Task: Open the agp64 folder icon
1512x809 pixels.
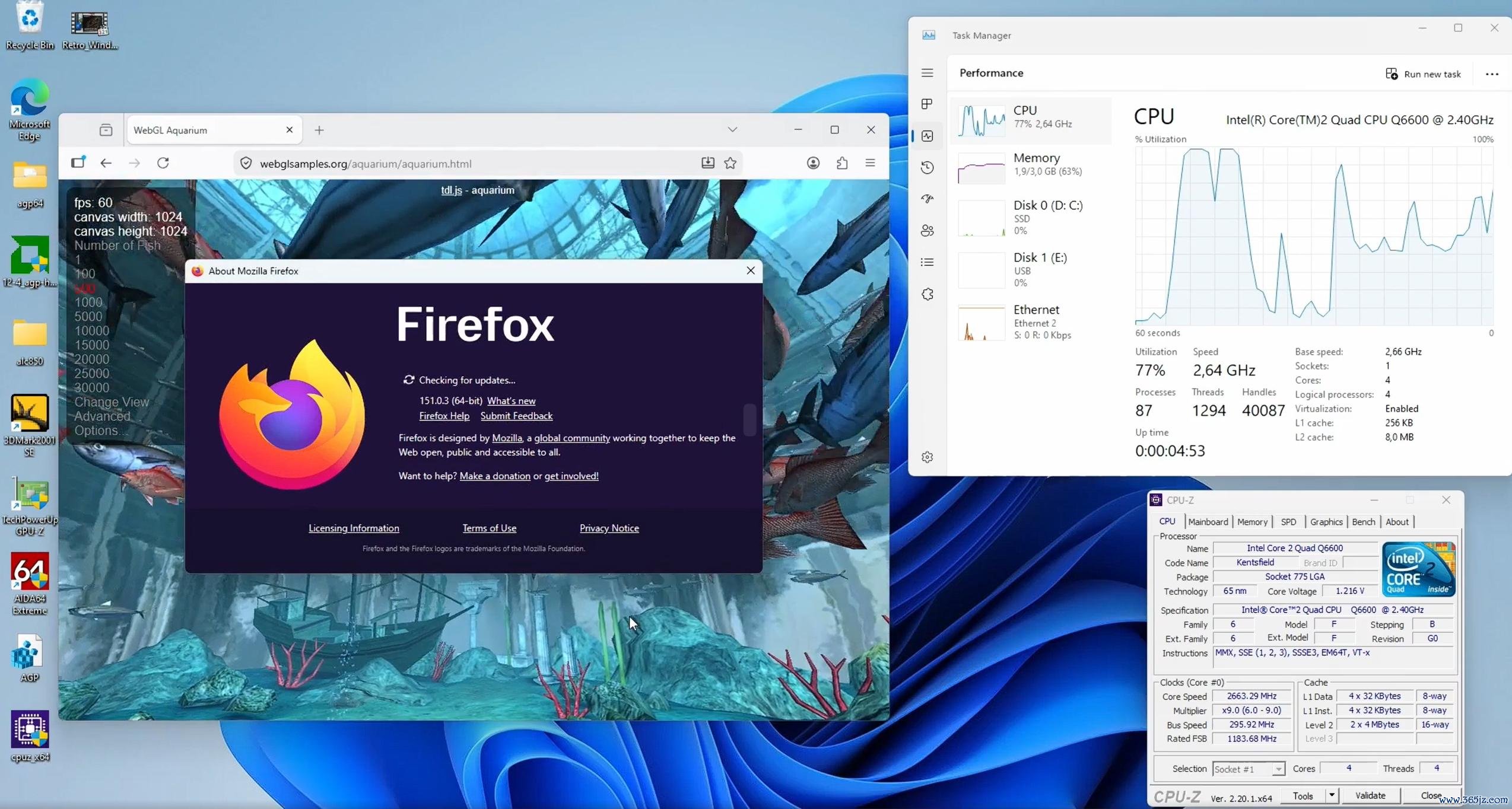Action: coord(30,184)
